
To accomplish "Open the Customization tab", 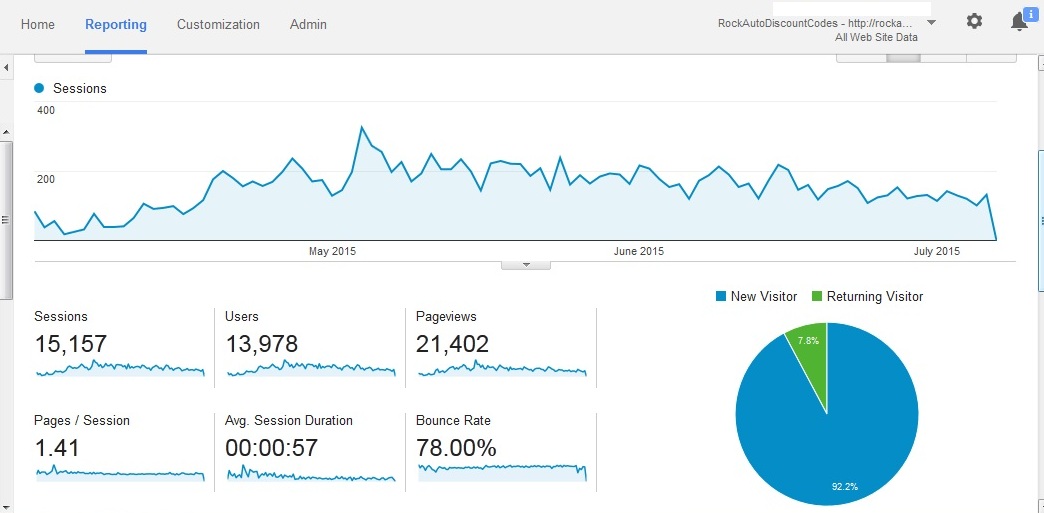I will point(218,25).
